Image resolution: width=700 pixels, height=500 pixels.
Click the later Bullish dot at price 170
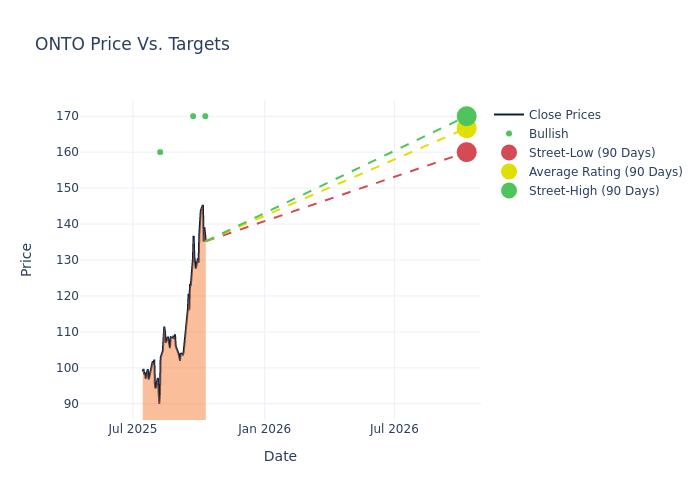(205, 116)
